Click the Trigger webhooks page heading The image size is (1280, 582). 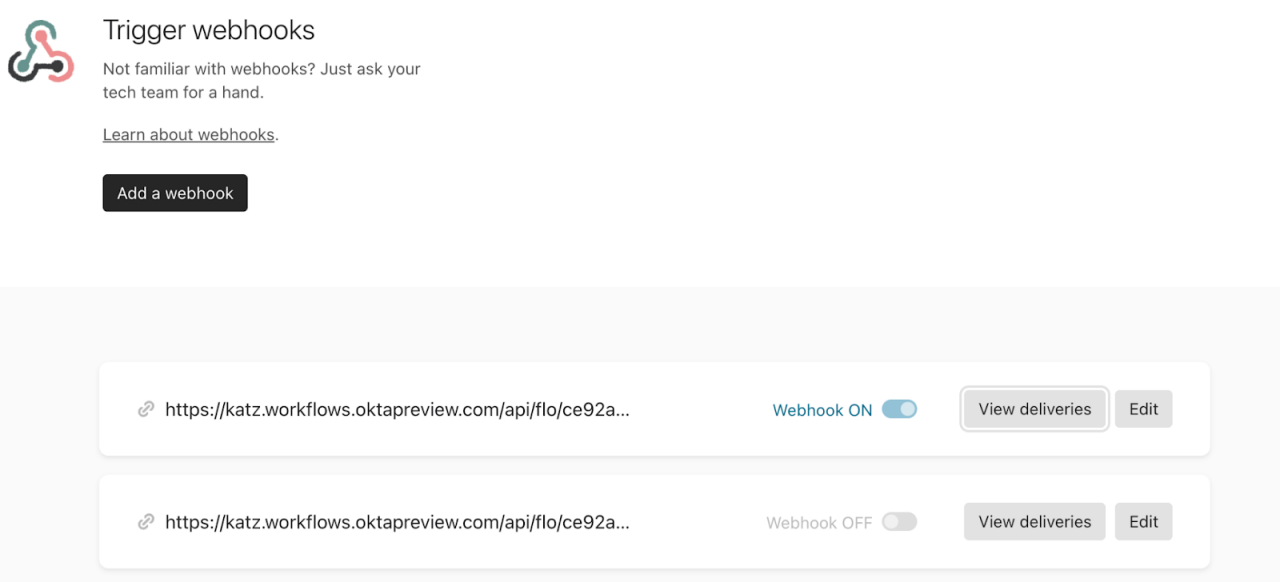[207, 30]
